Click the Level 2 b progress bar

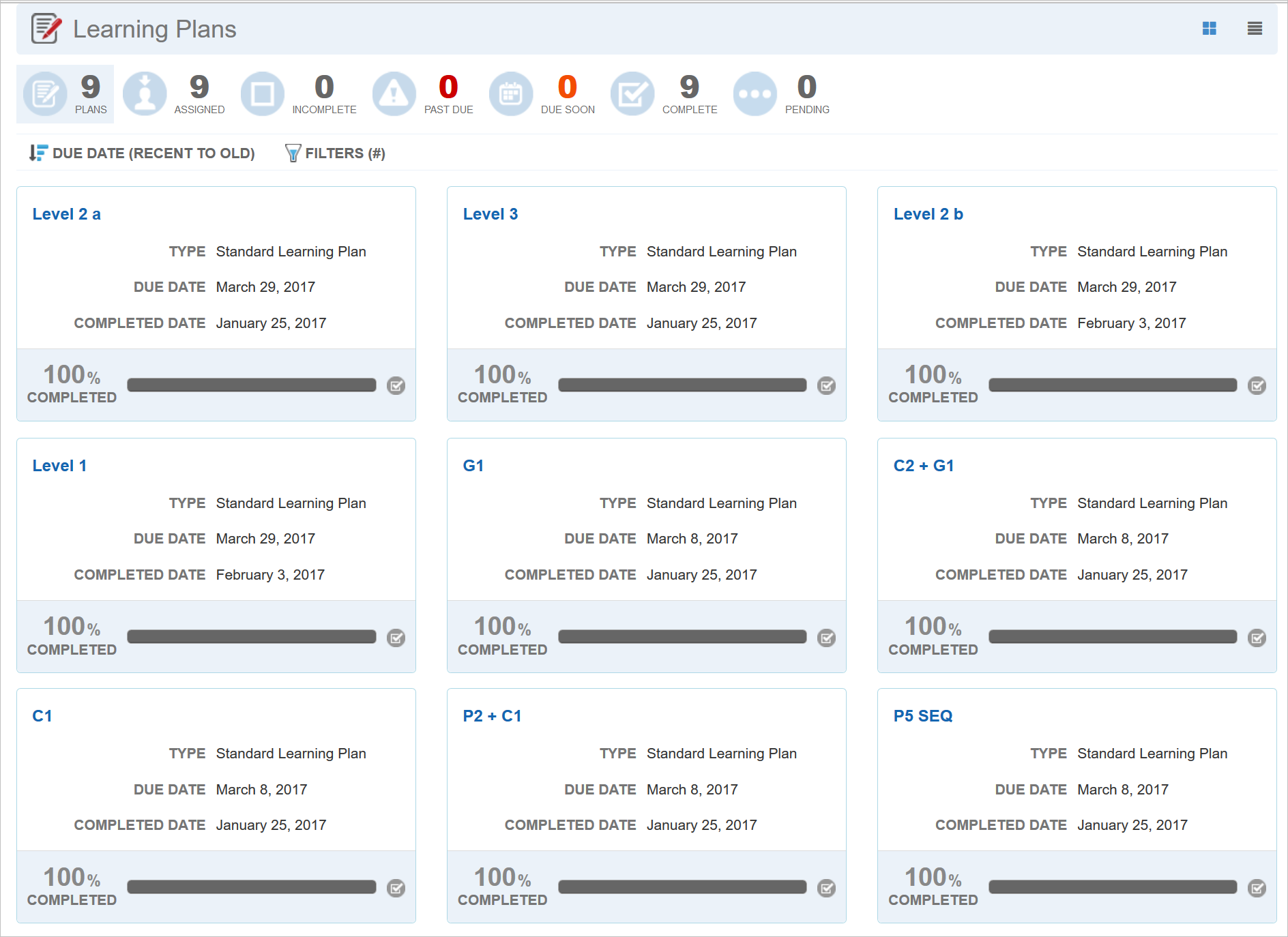point(1113,385)
